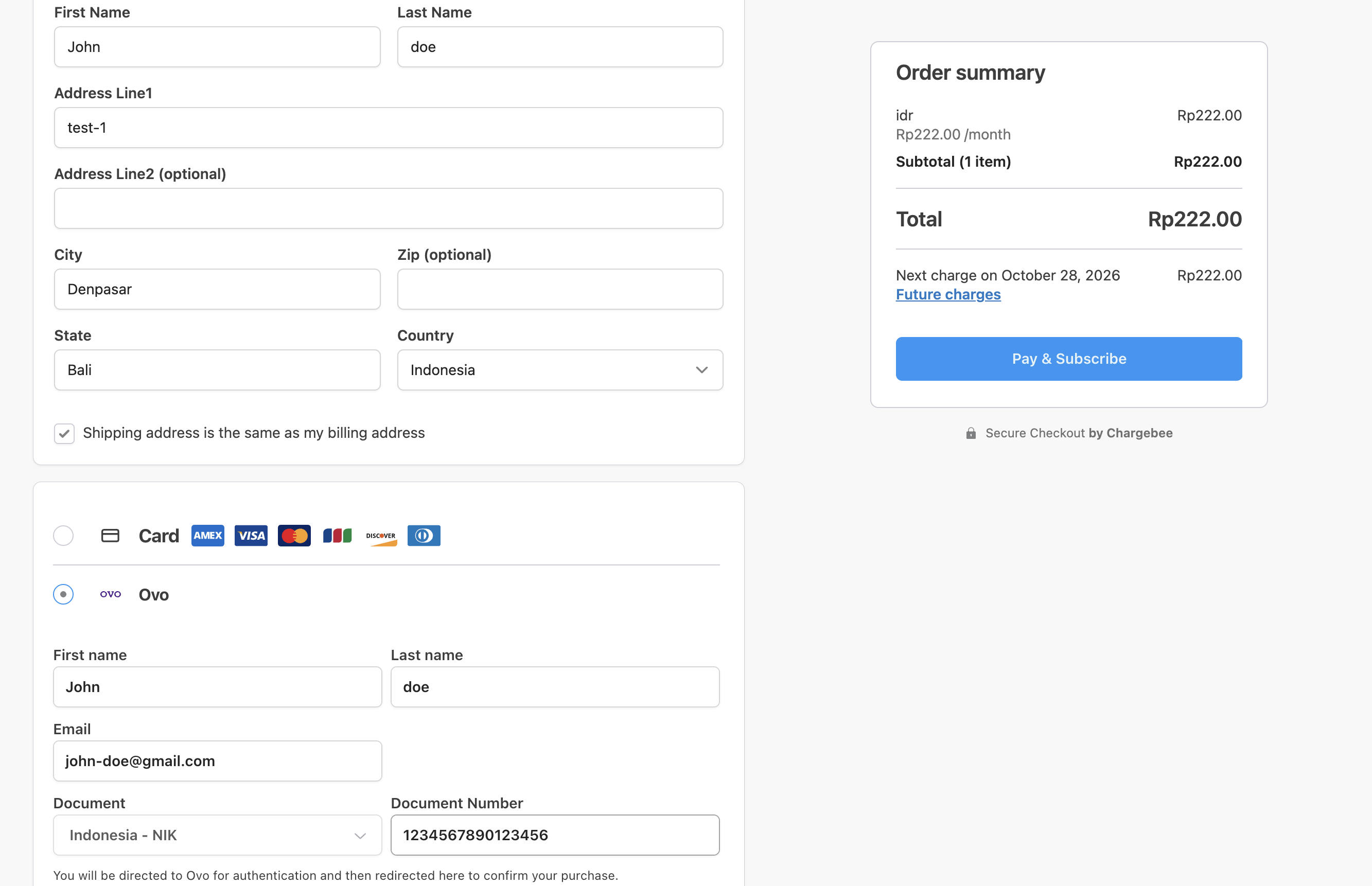Screen dimensions: 1372x886
Task: Click the Mastercard logo
Action: 294,536
